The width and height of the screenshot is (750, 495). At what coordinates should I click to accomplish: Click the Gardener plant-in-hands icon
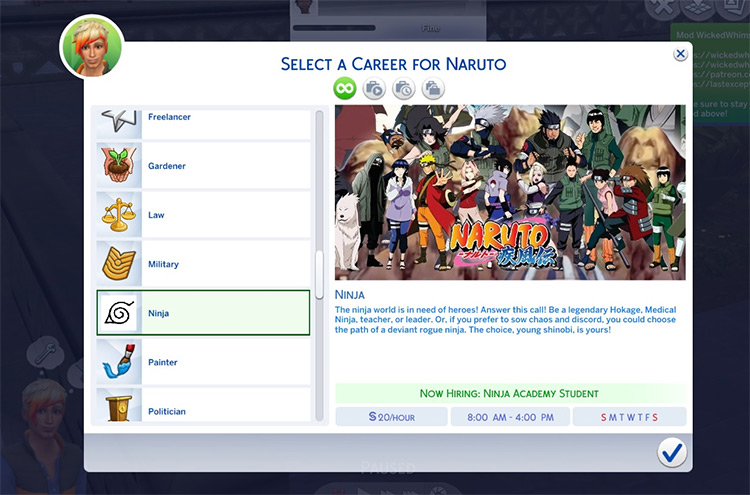coord(119,165)
